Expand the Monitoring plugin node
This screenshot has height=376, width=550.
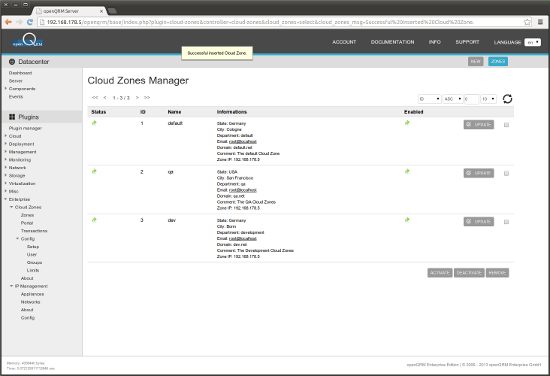click(6, 160)
